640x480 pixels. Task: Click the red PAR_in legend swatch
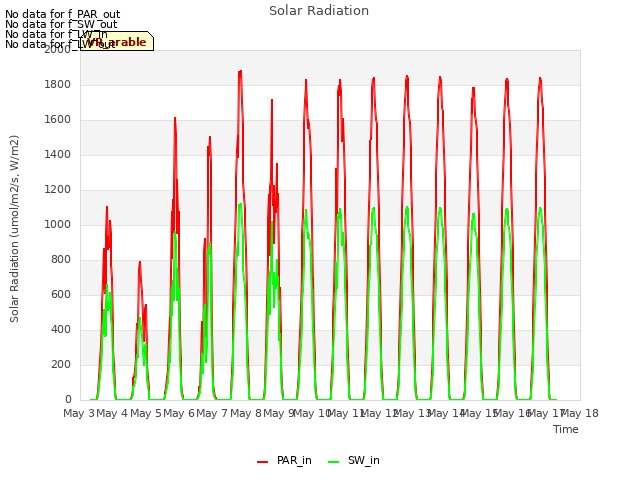tap(262, 462)
